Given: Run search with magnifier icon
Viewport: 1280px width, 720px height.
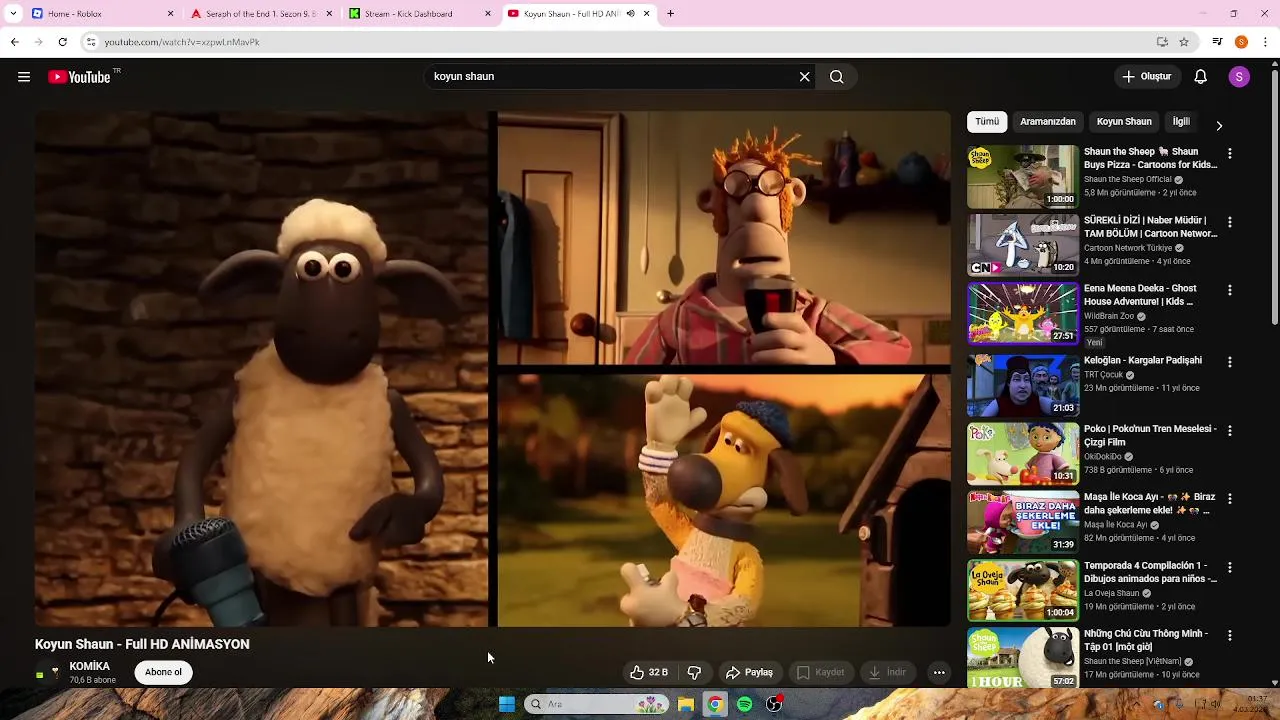Looking at the screenshot, I should [837, 77].
